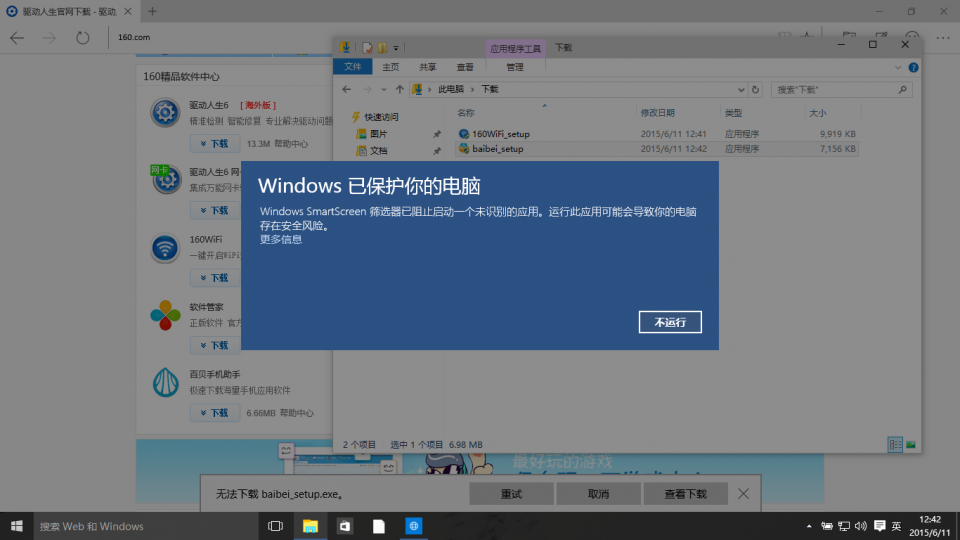Close the 驱动人生官网下载 browser tab
Image resolution: width=960 pixels, height=540 pixels.
pos(127,11)
